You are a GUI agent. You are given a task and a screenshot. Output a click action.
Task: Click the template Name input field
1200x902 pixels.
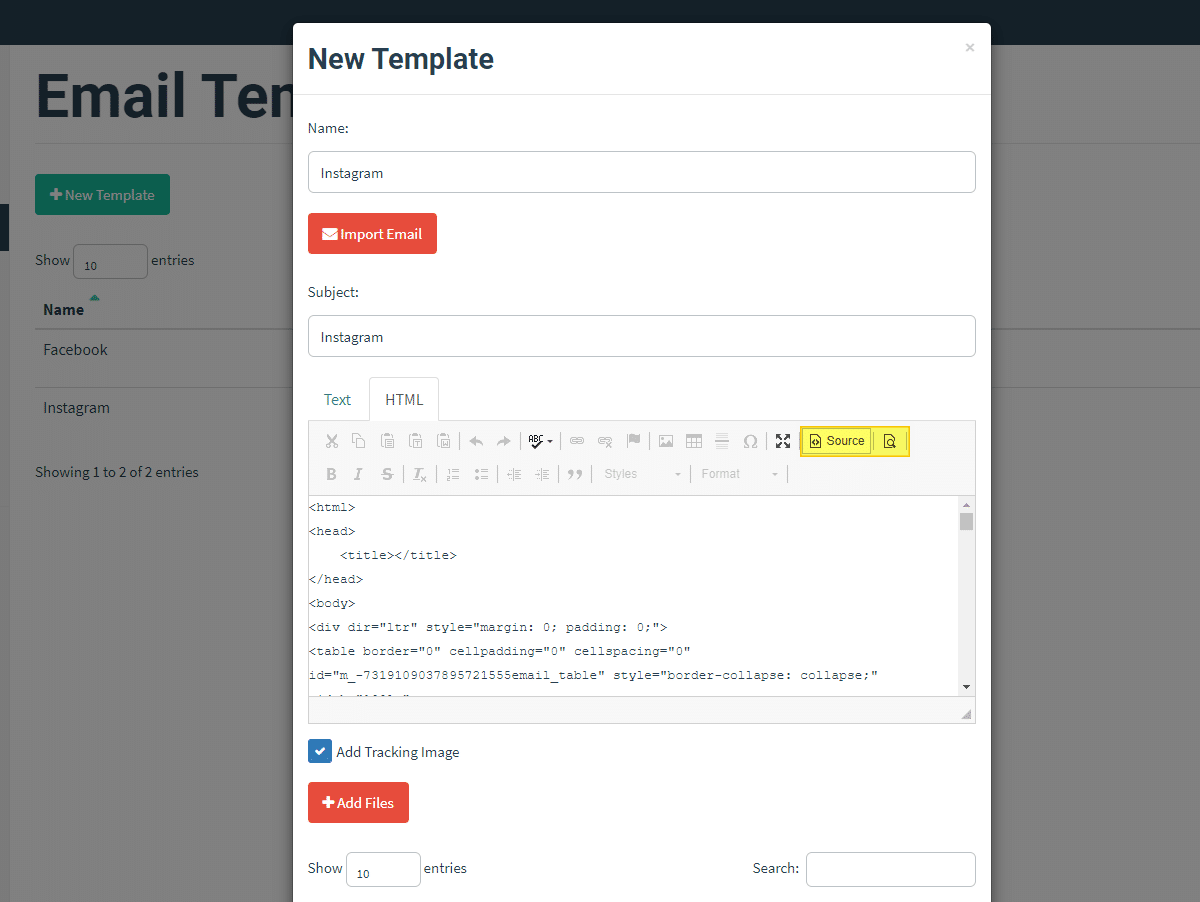641,172
